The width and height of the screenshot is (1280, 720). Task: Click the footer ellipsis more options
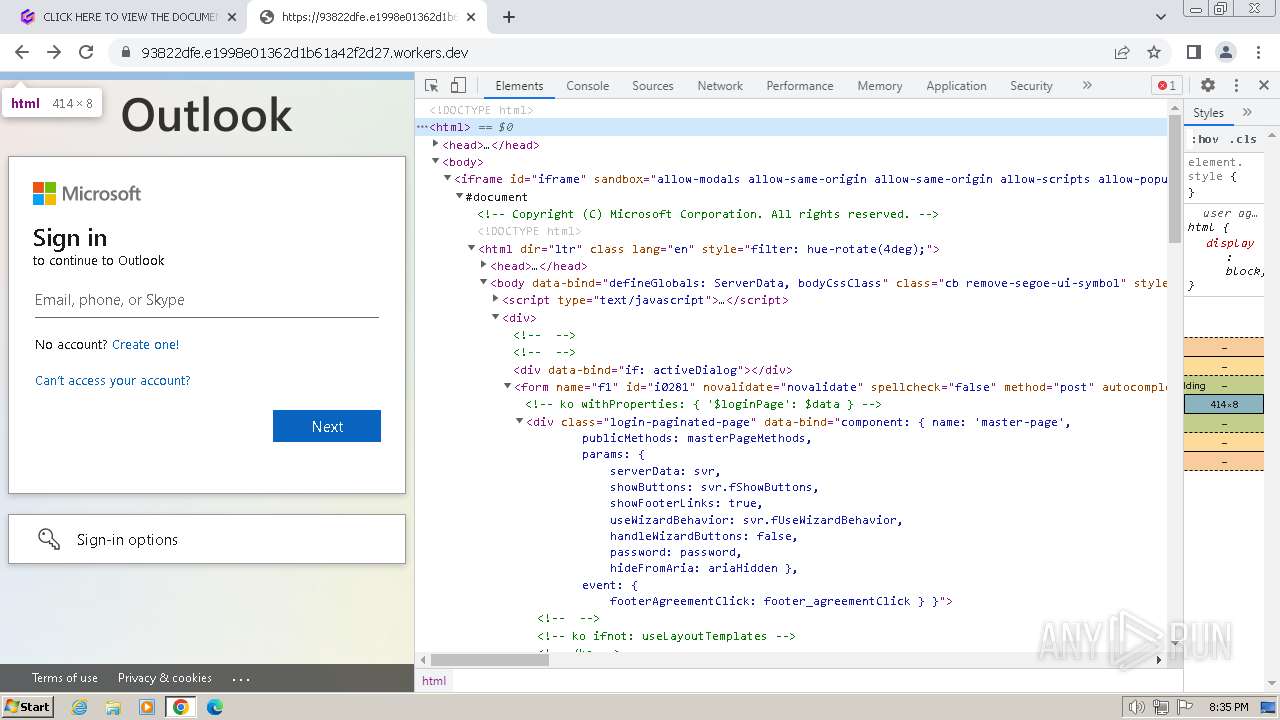241,678
